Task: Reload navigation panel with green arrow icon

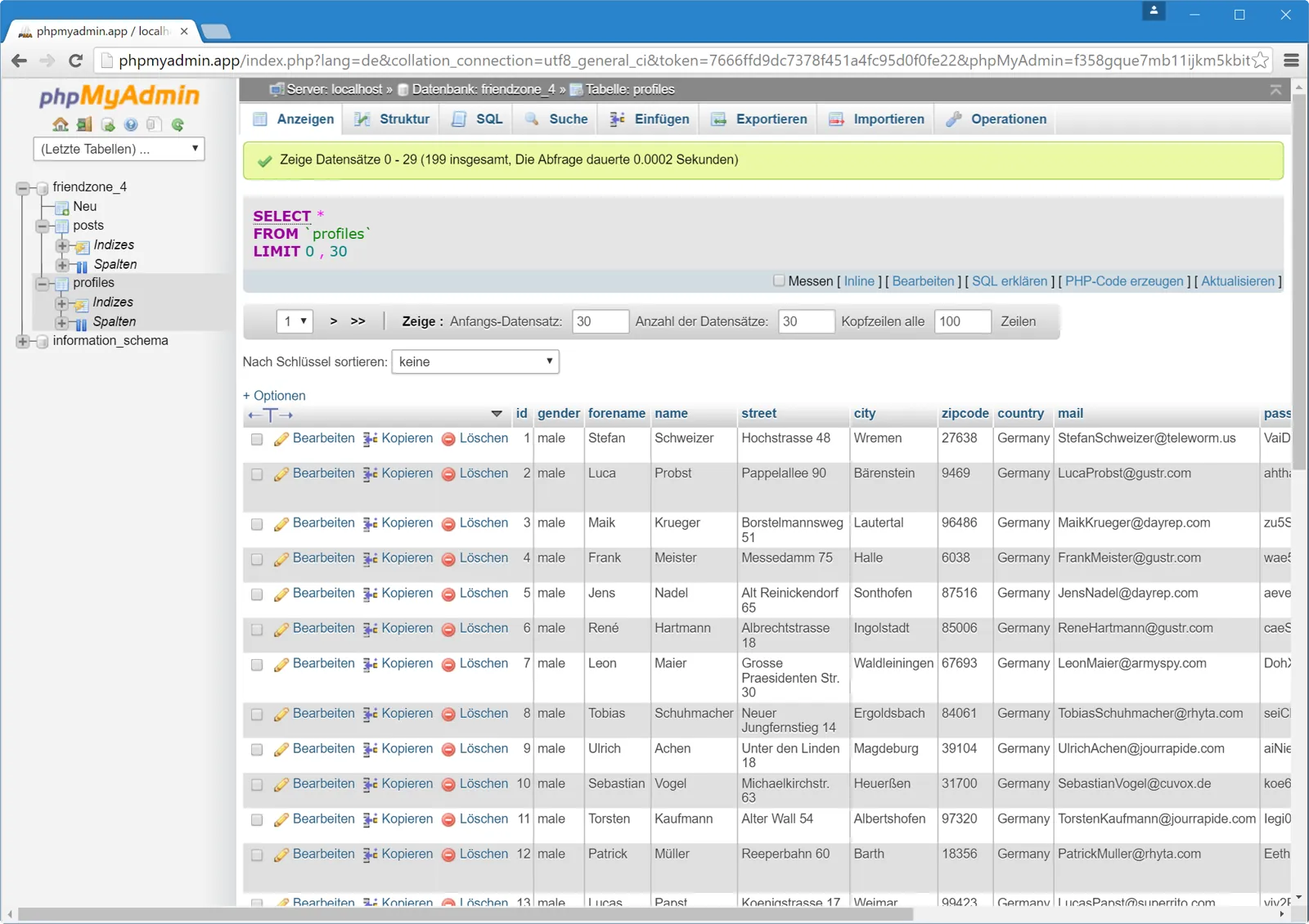Action: pyautogui.click(x=178, y=124)
